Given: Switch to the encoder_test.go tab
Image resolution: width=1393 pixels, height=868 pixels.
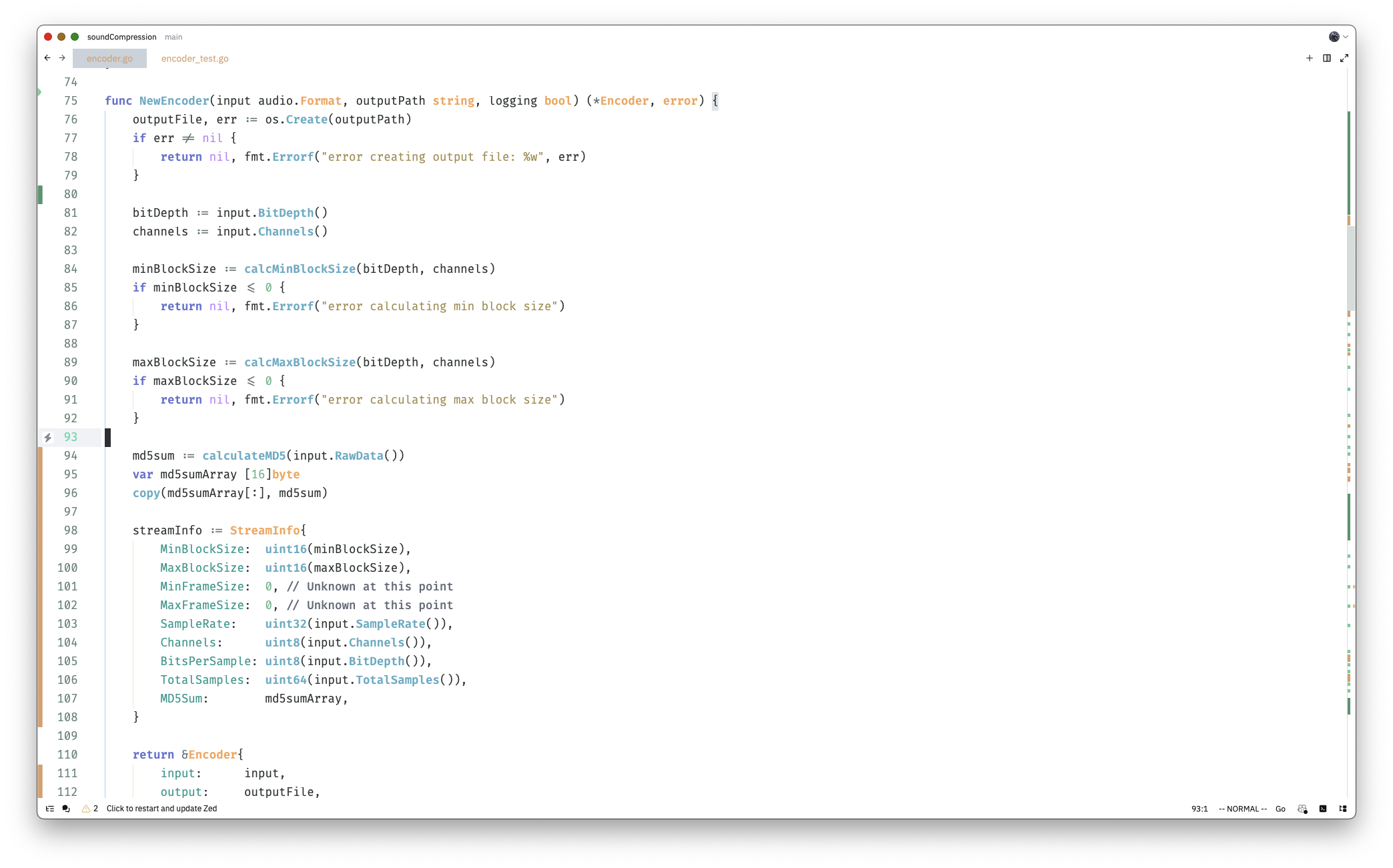Looking at the screenshot, I should 195,59.
